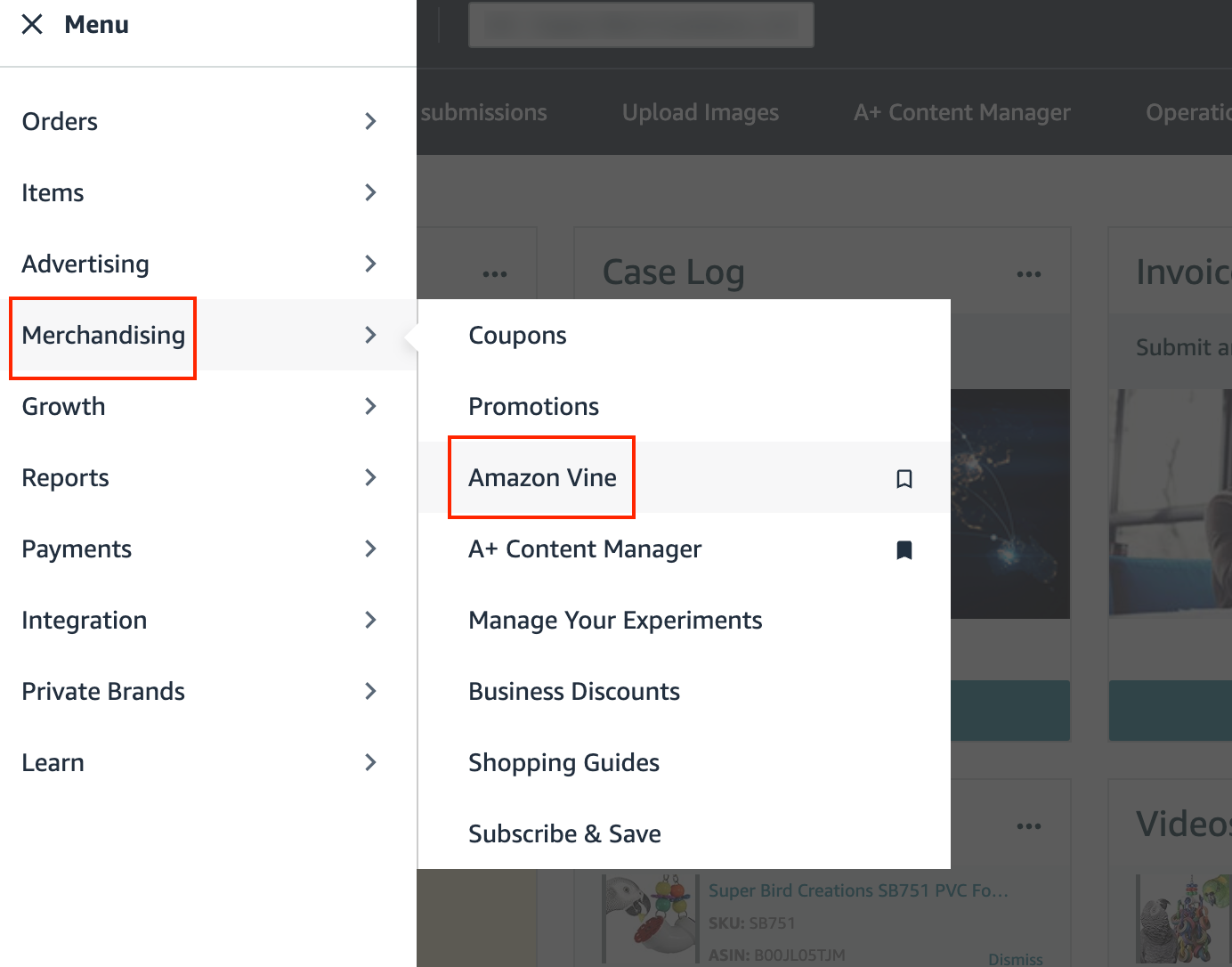Go to Manage Your Experiments
The image size is (1232, 967).
[x=615, y=620]
